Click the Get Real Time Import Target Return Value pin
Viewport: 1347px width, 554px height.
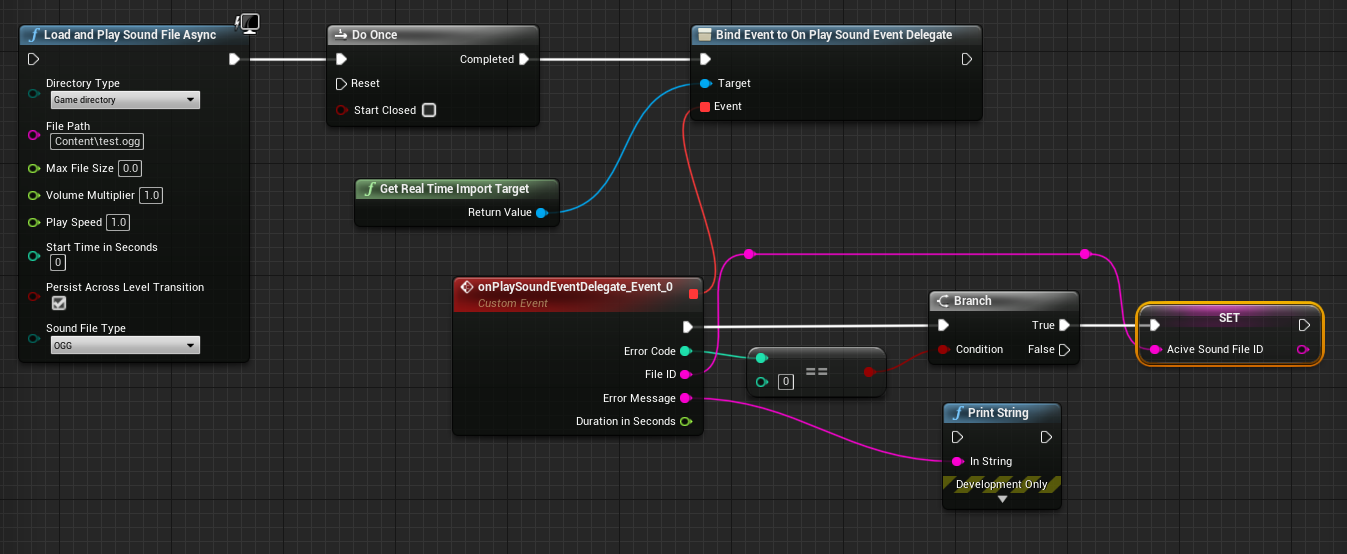point(541,212)
